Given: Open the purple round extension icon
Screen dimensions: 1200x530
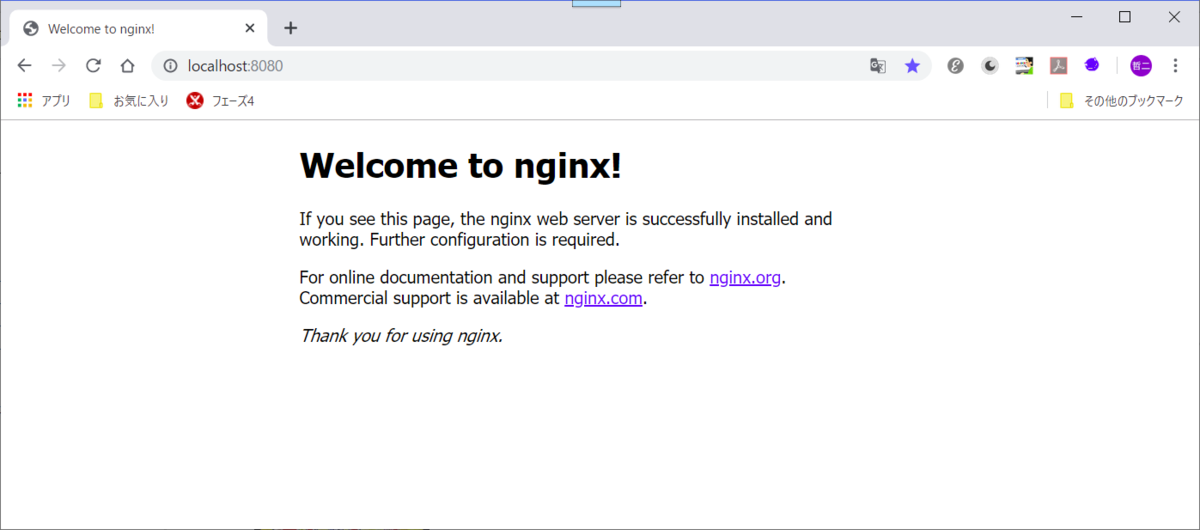Looking at the screenshot, I should click(1092, 65).
